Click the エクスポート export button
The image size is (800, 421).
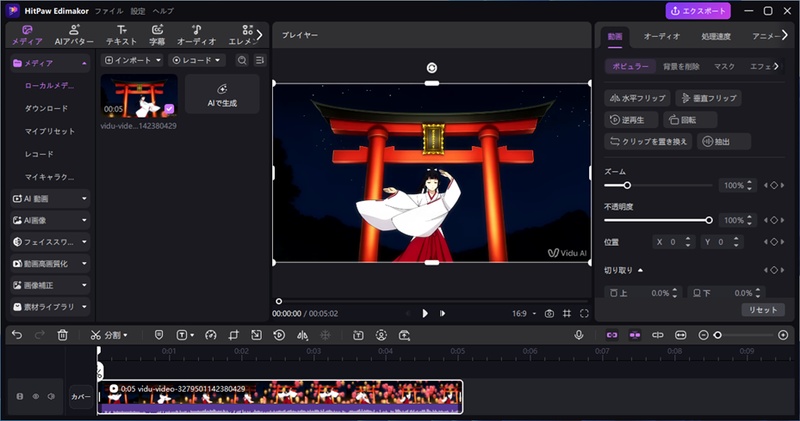[697, 11]
